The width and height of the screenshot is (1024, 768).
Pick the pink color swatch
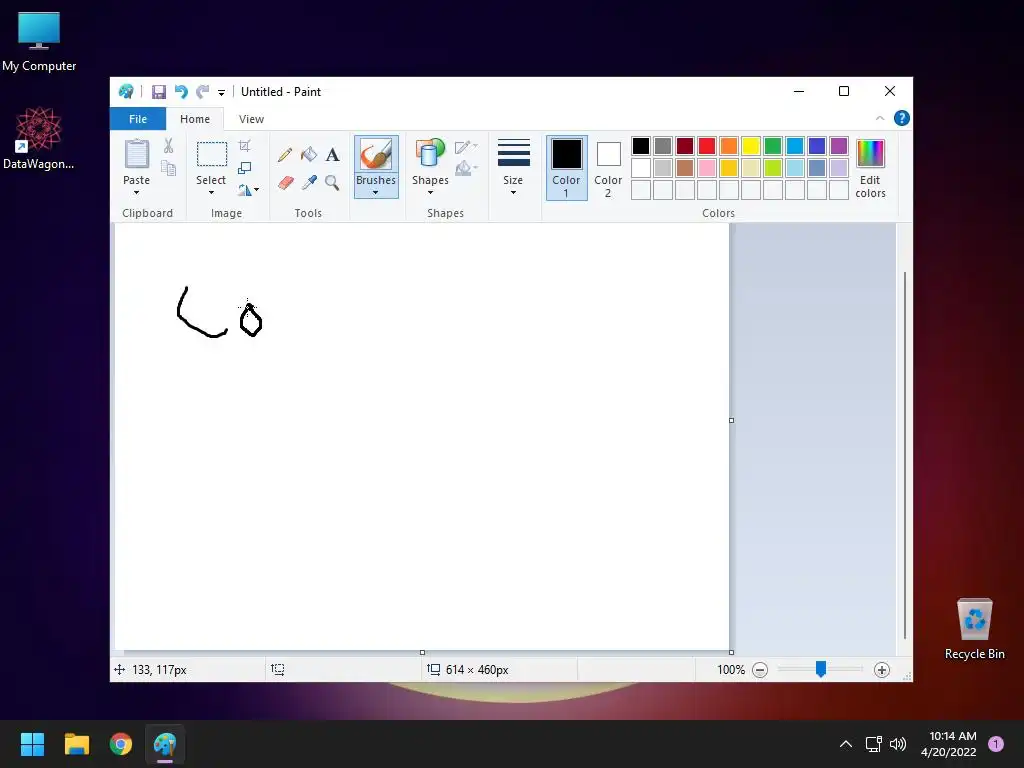707,168
